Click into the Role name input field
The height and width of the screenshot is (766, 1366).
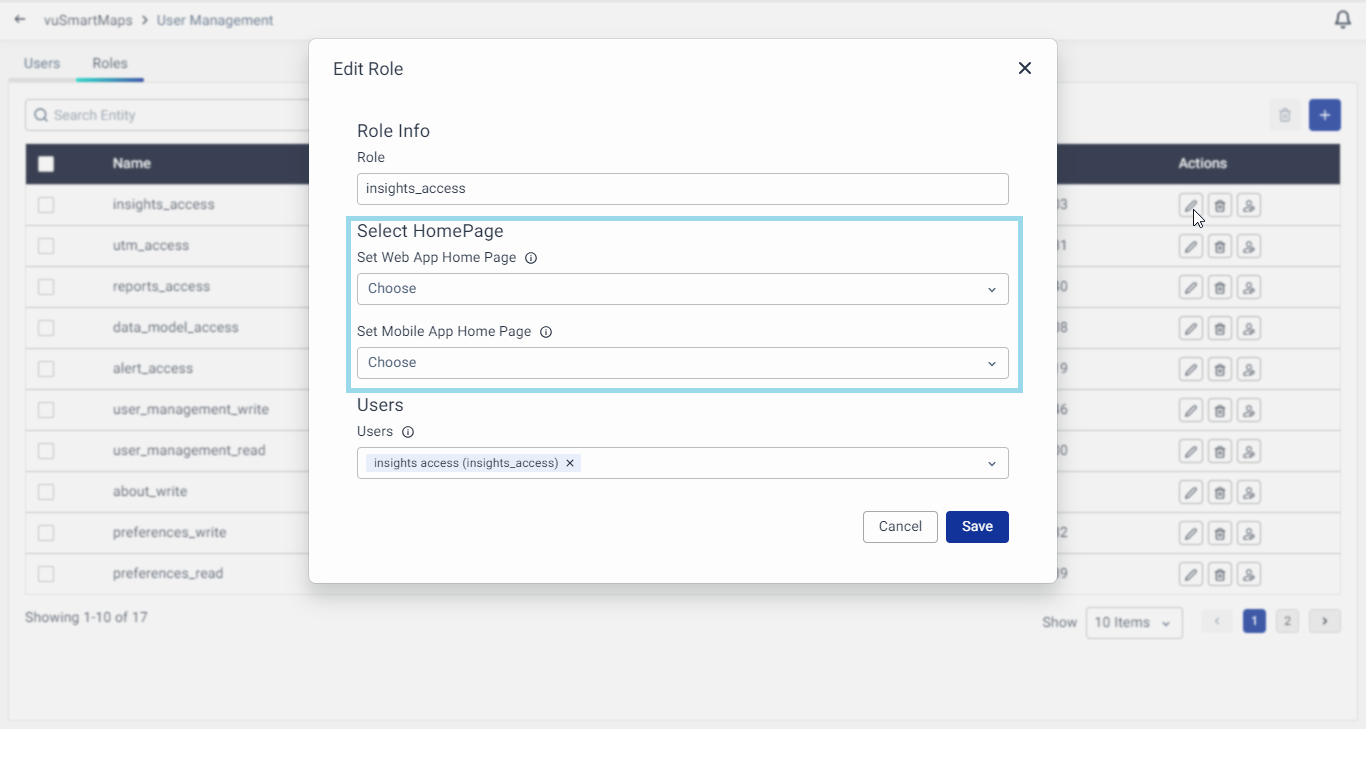[682, 189]
